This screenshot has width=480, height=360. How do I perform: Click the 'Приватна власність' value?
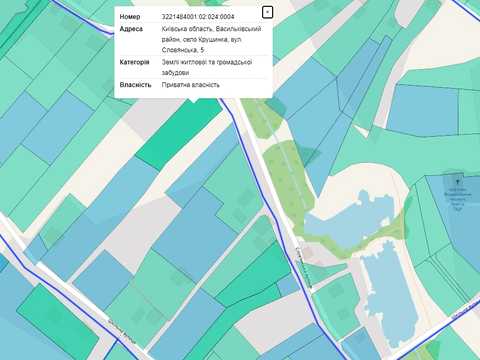point(191,85)
